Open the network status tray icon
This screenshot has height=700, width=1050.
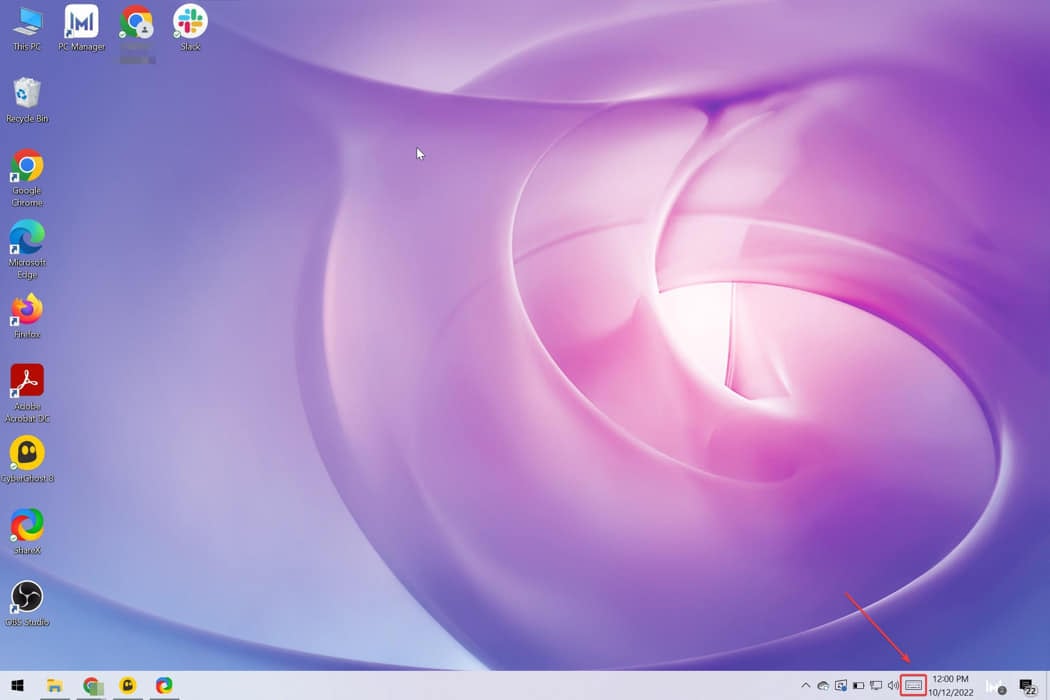[x=876, y=686]
